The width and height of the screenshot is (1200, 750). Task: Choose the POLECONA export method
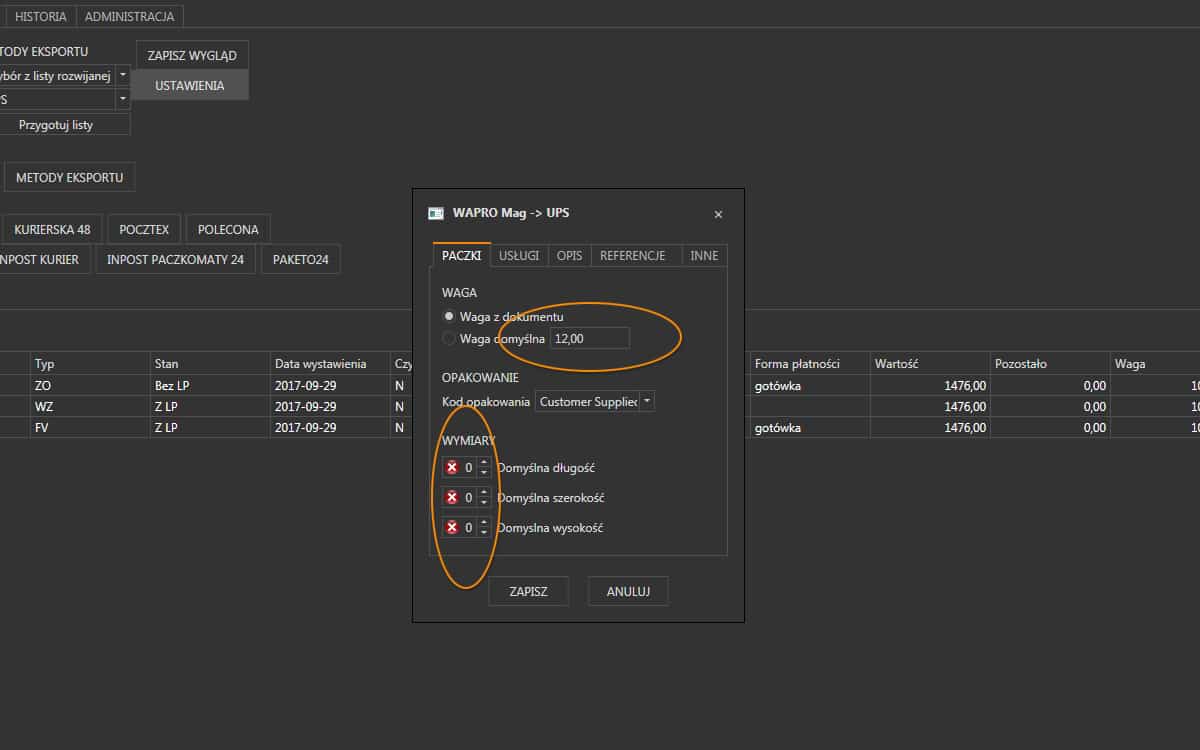[228, 229]
